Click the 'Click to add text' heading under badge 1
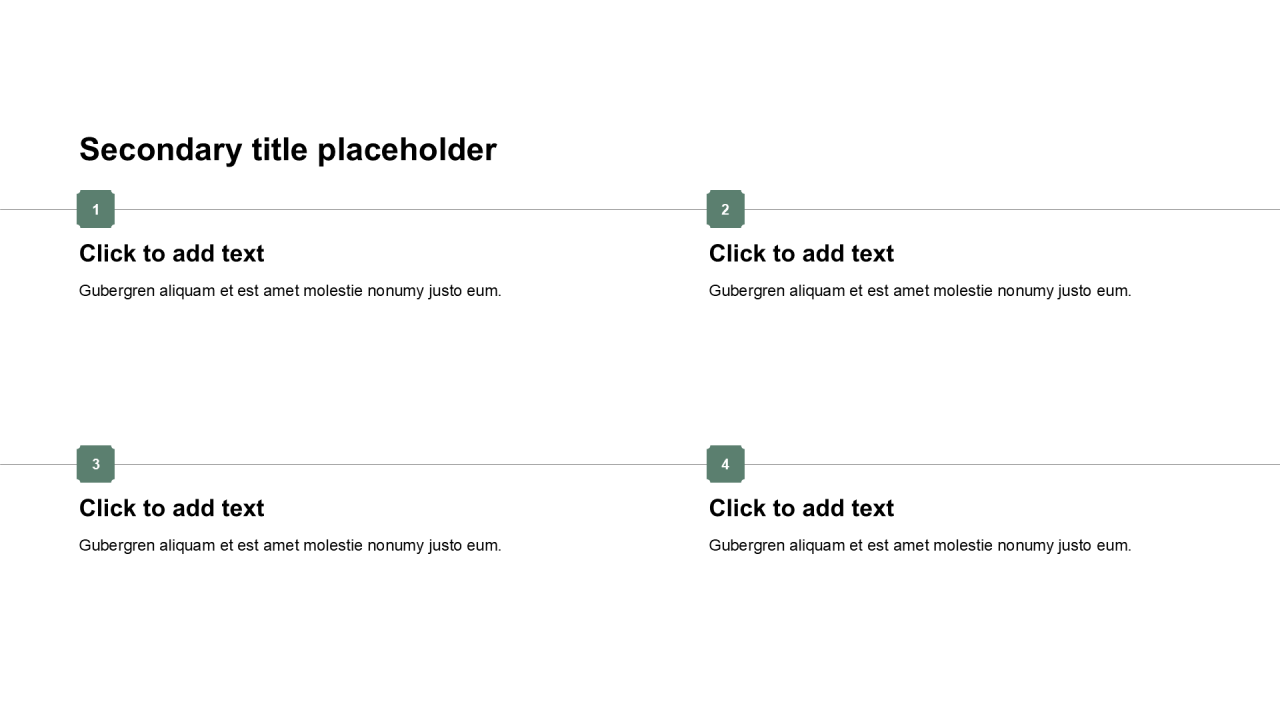The height and width of the screenshot is (720, 1280). [x=172, y=254]
